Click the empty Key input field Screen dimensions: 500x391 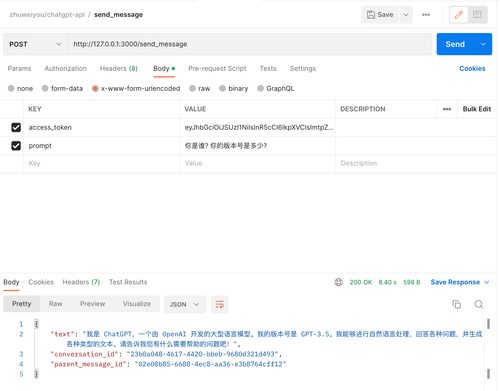point(101,163)
